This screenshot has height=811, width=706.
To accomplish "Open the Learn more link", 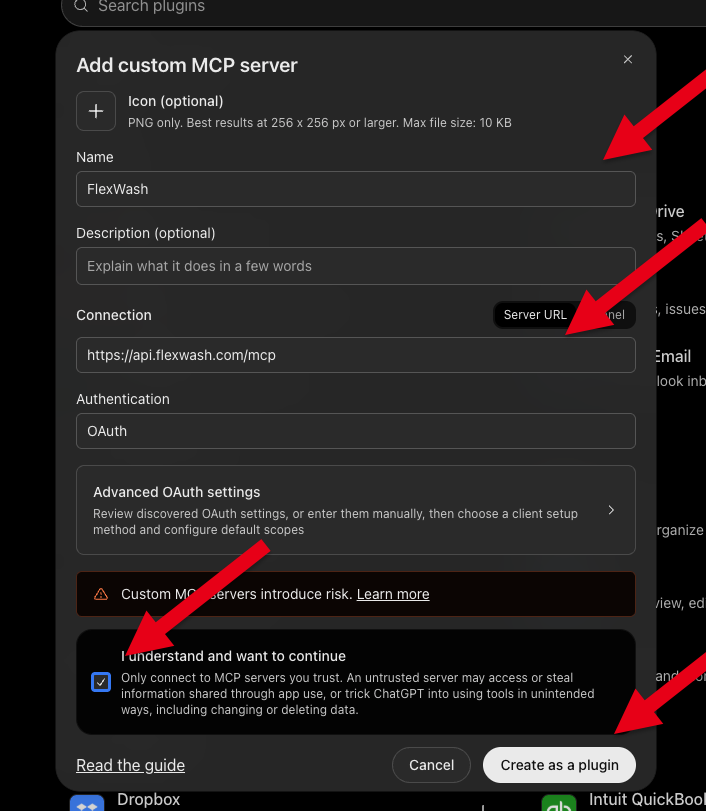I will pos(393,594).
